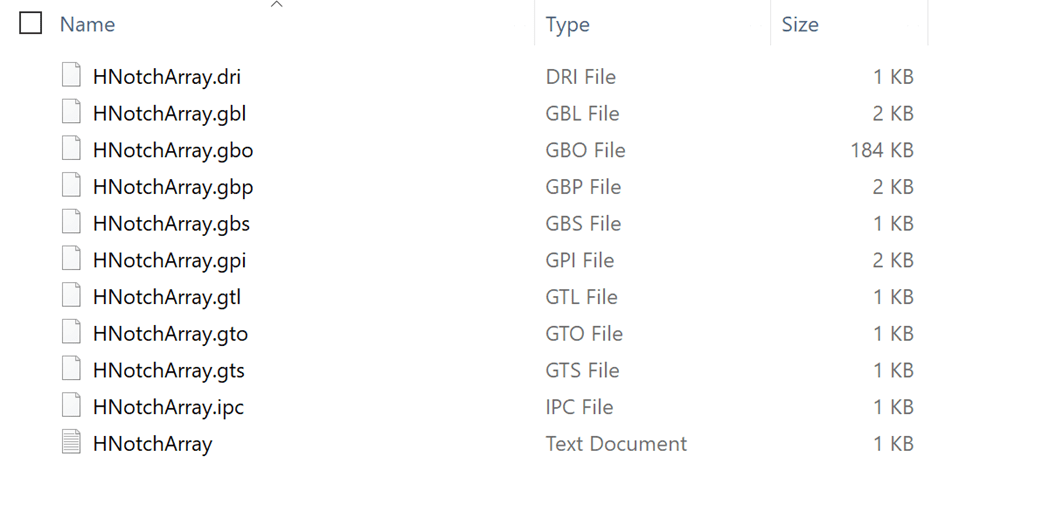Image resolution: width=1056 pixels, height=505 pixels.
Task: Click the file icon for HNotchArray.gtl
Action: point(71,296)
